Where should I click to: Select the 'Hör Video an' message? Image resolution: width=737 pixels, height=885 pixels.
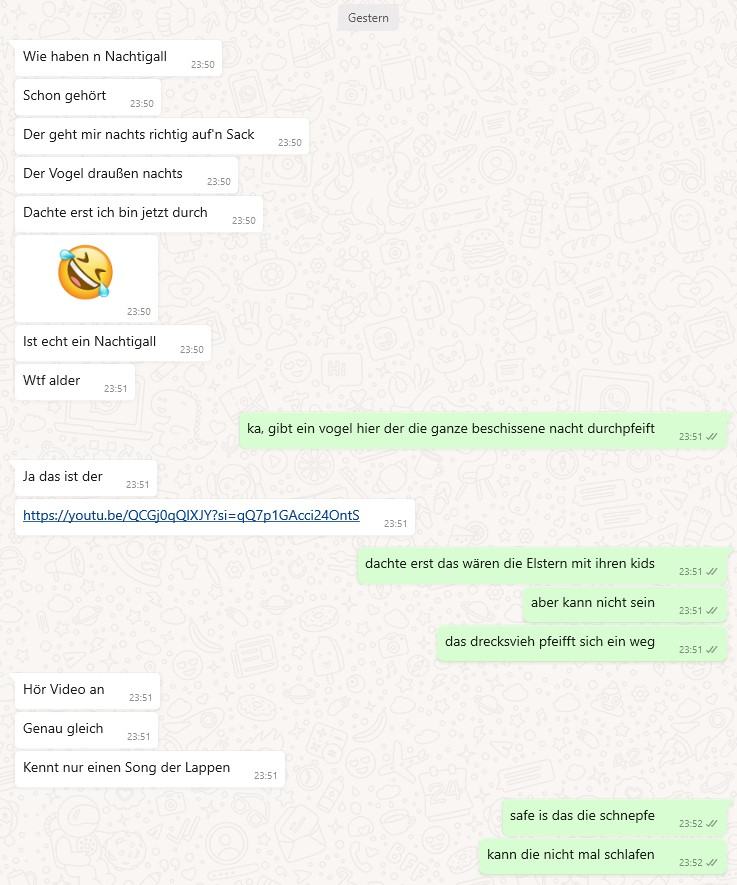click(x=87, y=691)
